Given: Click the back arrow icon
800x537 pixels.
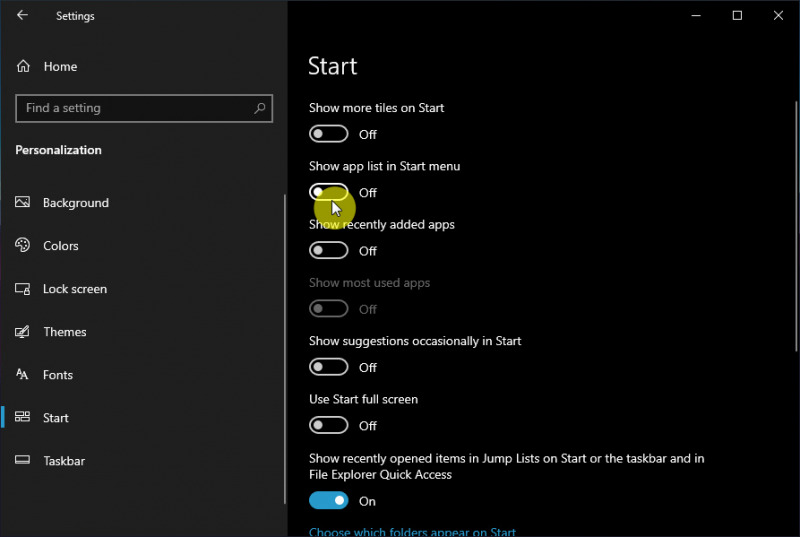Looking at the screenshot, I should 22,15.
